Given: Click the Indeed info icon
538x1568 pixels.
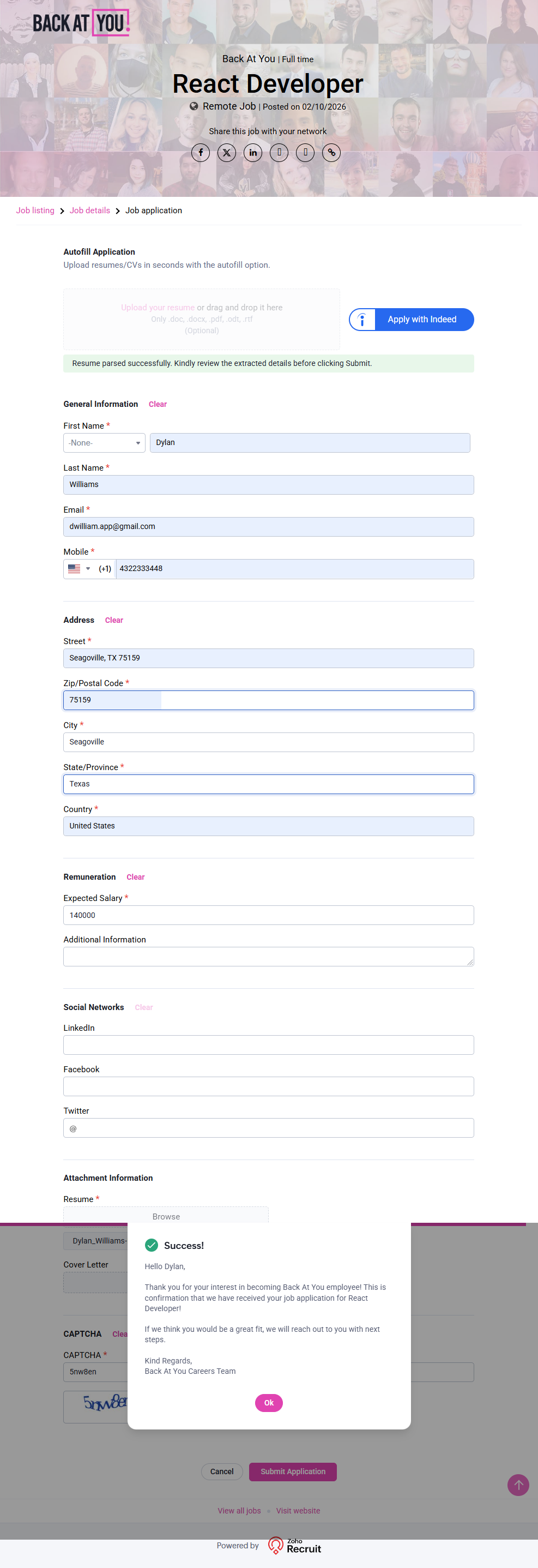Looking at the screenshot, I should click(362, 320).
